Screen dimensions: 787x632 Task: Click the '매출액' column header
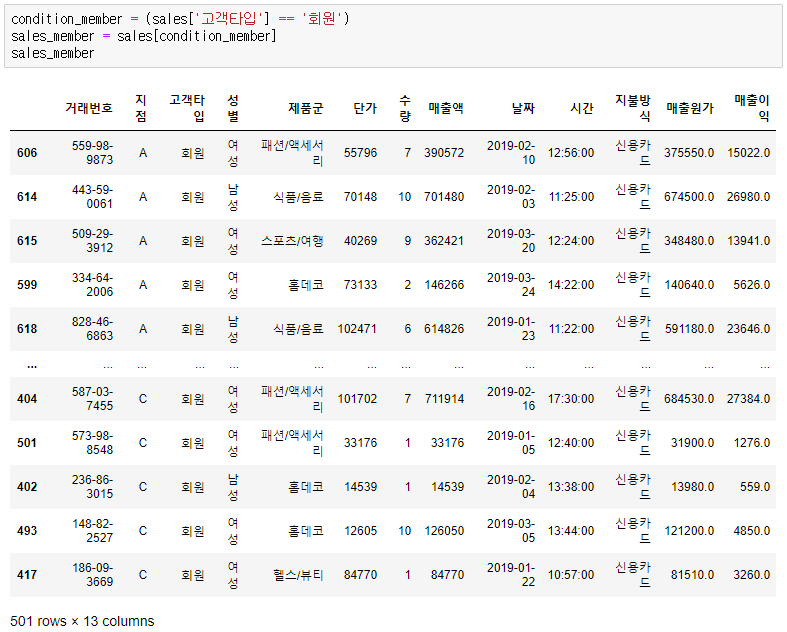point(446,108)
